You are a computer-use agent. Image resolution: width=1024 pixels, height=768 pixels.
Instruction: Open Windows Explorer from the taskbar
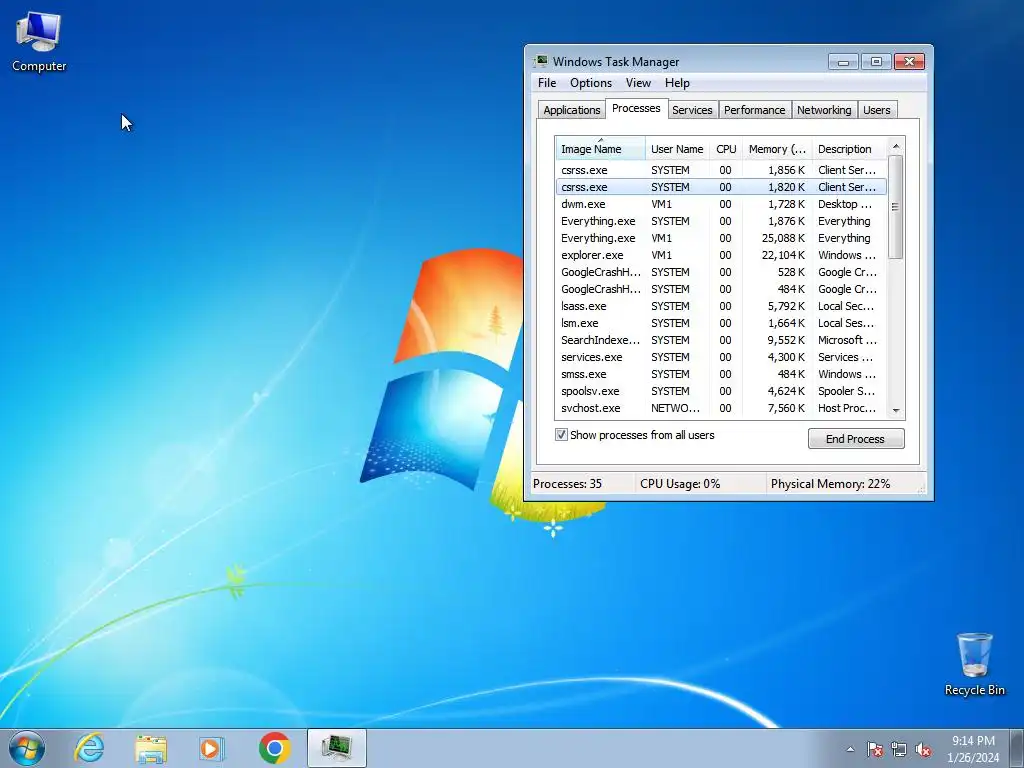tap(150, 748)
